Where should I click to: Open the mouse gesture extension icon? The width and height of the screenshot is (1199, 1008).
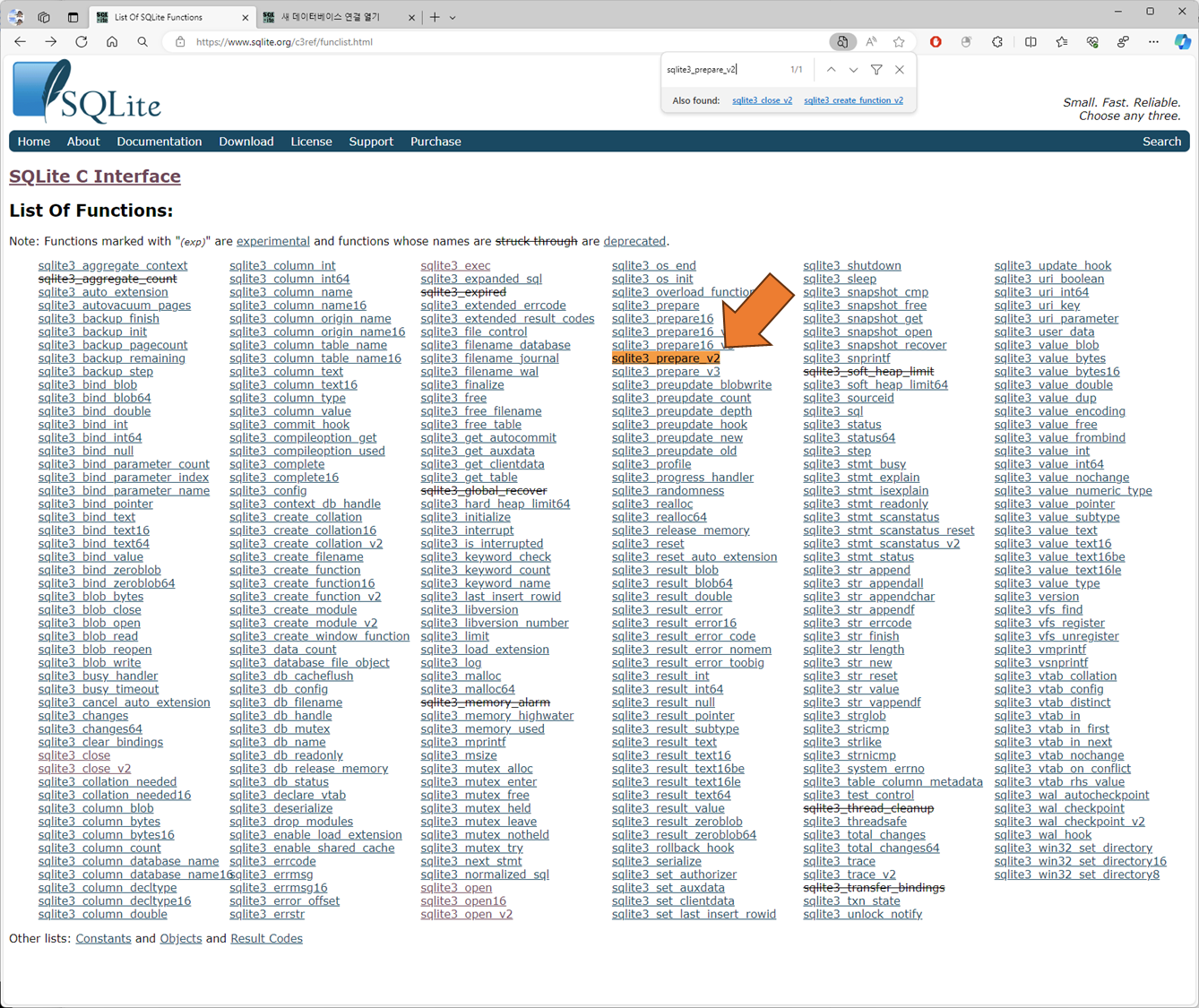966,42
